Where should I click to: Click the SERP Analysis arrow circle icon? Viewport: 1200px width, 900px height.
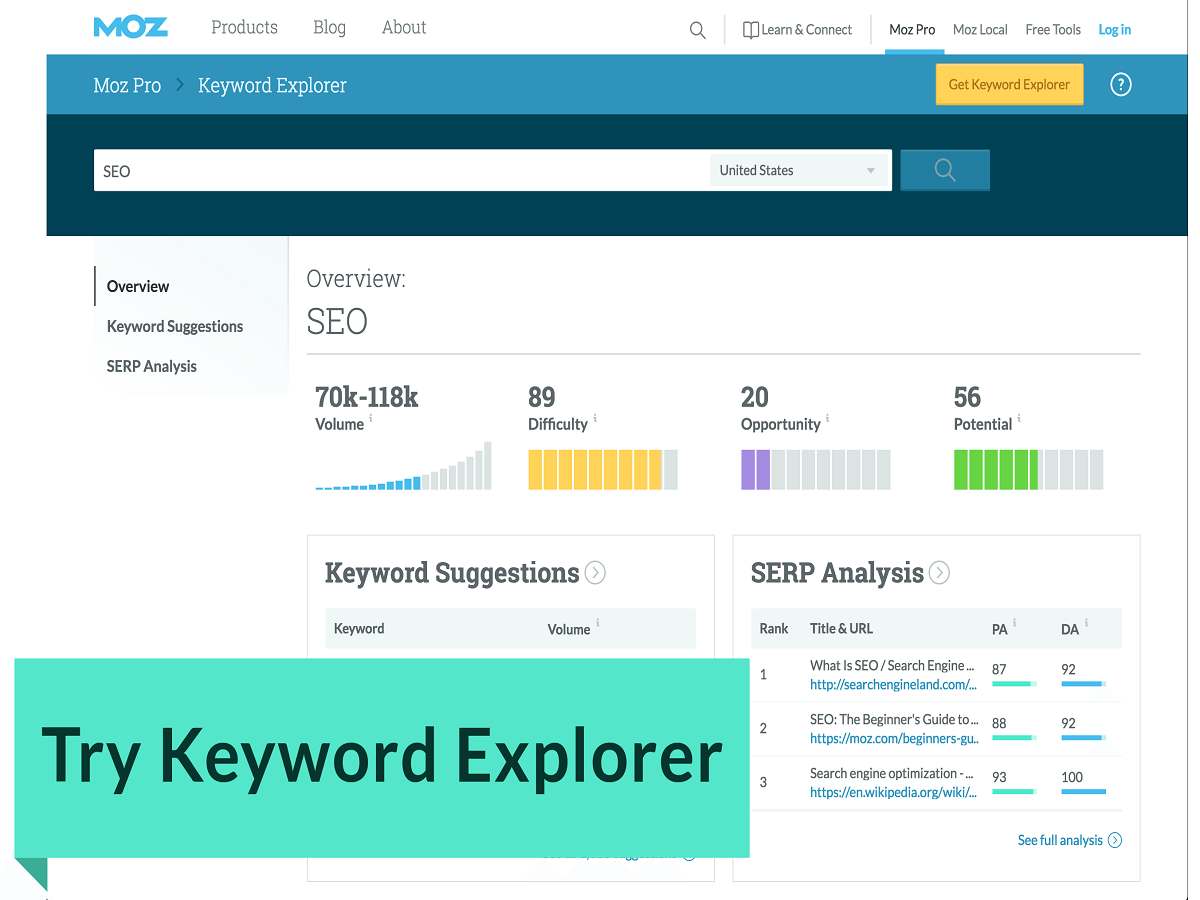coord(939,573)
